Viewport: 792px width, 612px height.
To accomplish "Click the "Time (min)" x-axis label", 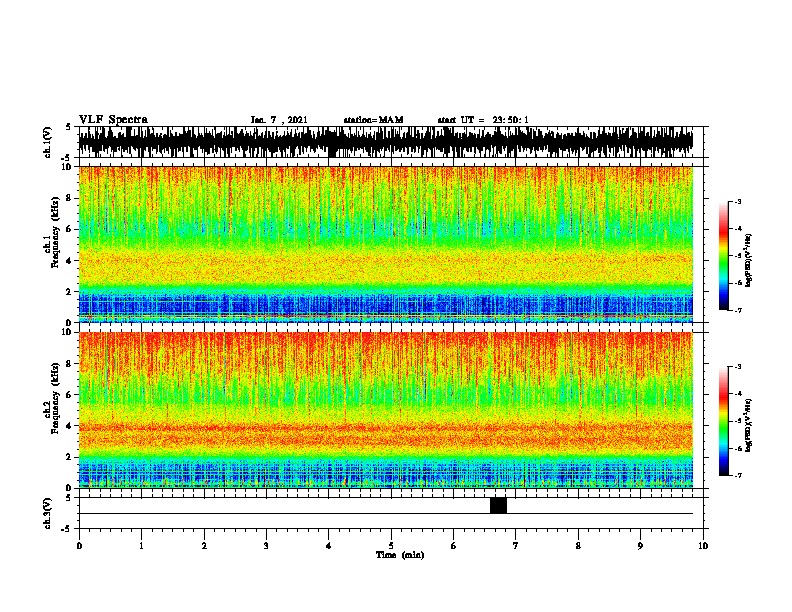I will tap(400, 555).
